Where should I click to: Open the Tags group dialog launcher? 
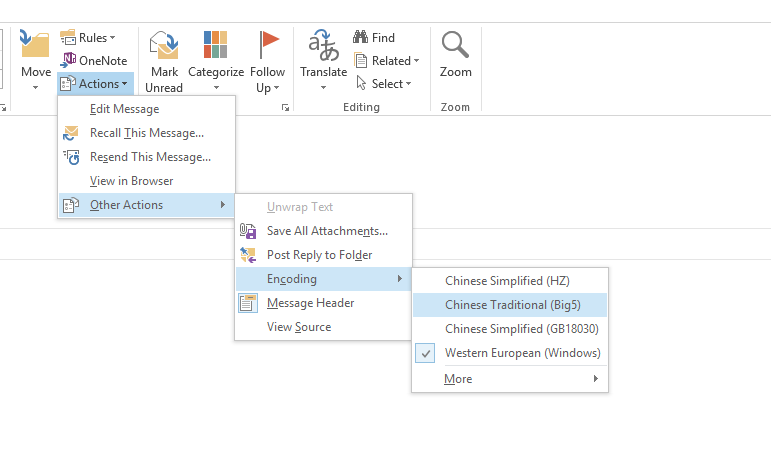point(285,108)
